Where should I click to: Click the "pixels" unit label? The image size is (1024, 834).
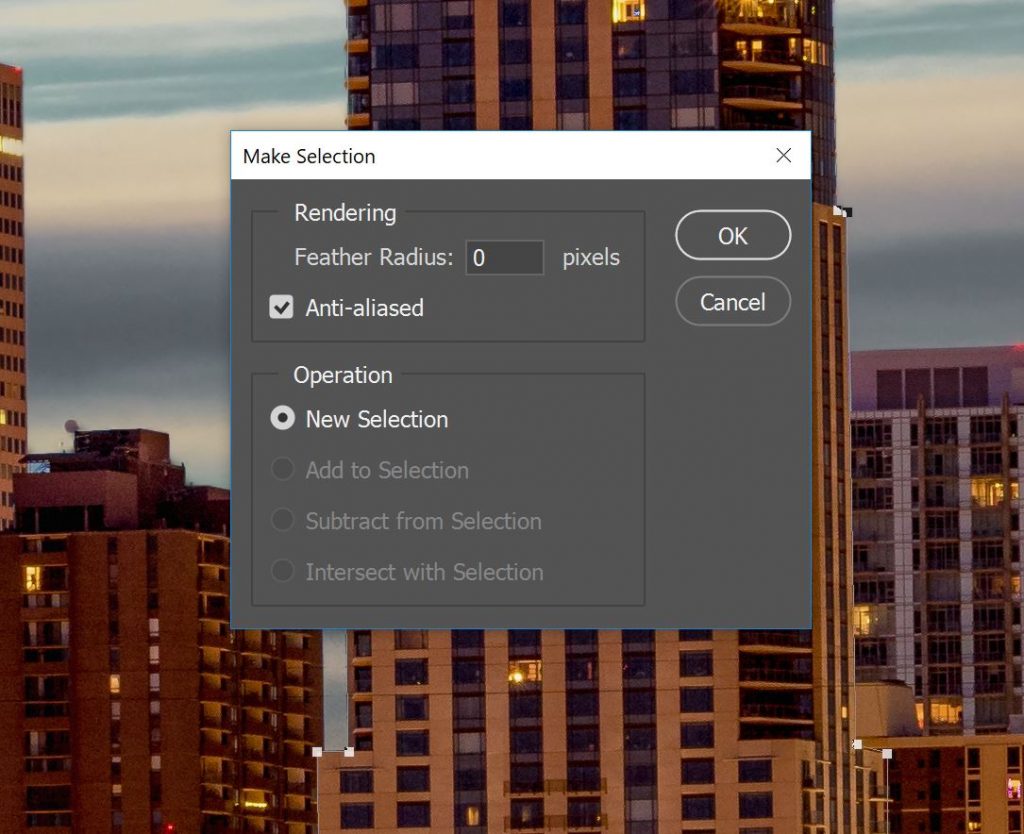(591, 257)
